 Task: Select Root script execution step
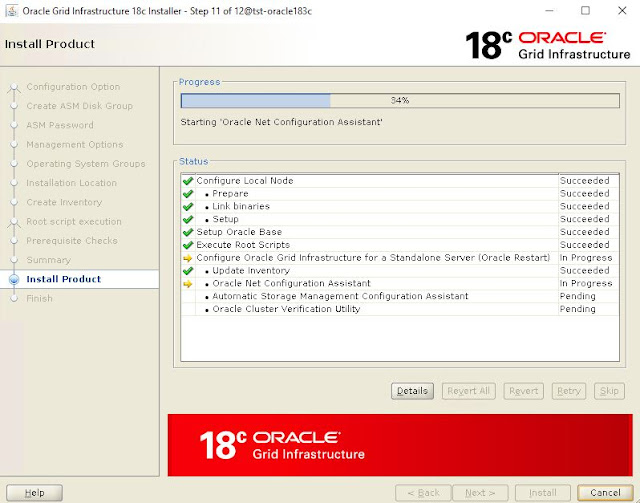pyautogui.click(x=74, y=222)
